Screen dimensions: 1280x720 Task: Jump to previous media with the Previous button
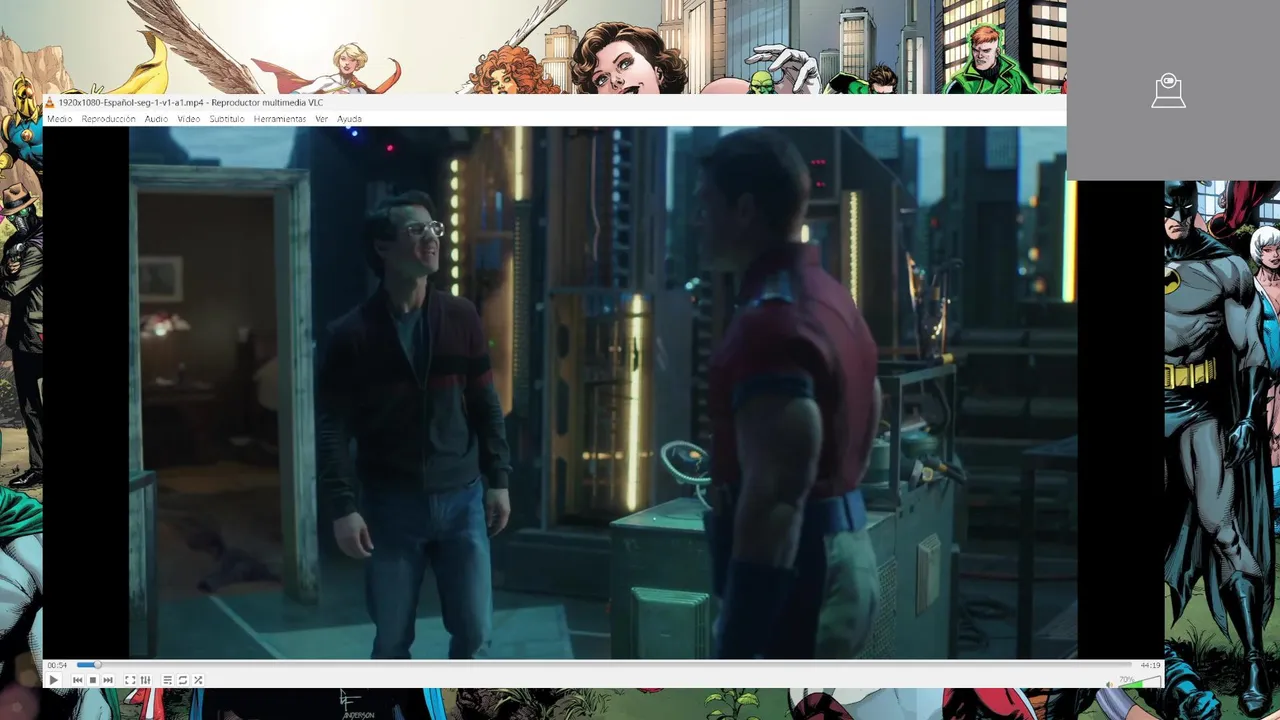tap(78, 680)
